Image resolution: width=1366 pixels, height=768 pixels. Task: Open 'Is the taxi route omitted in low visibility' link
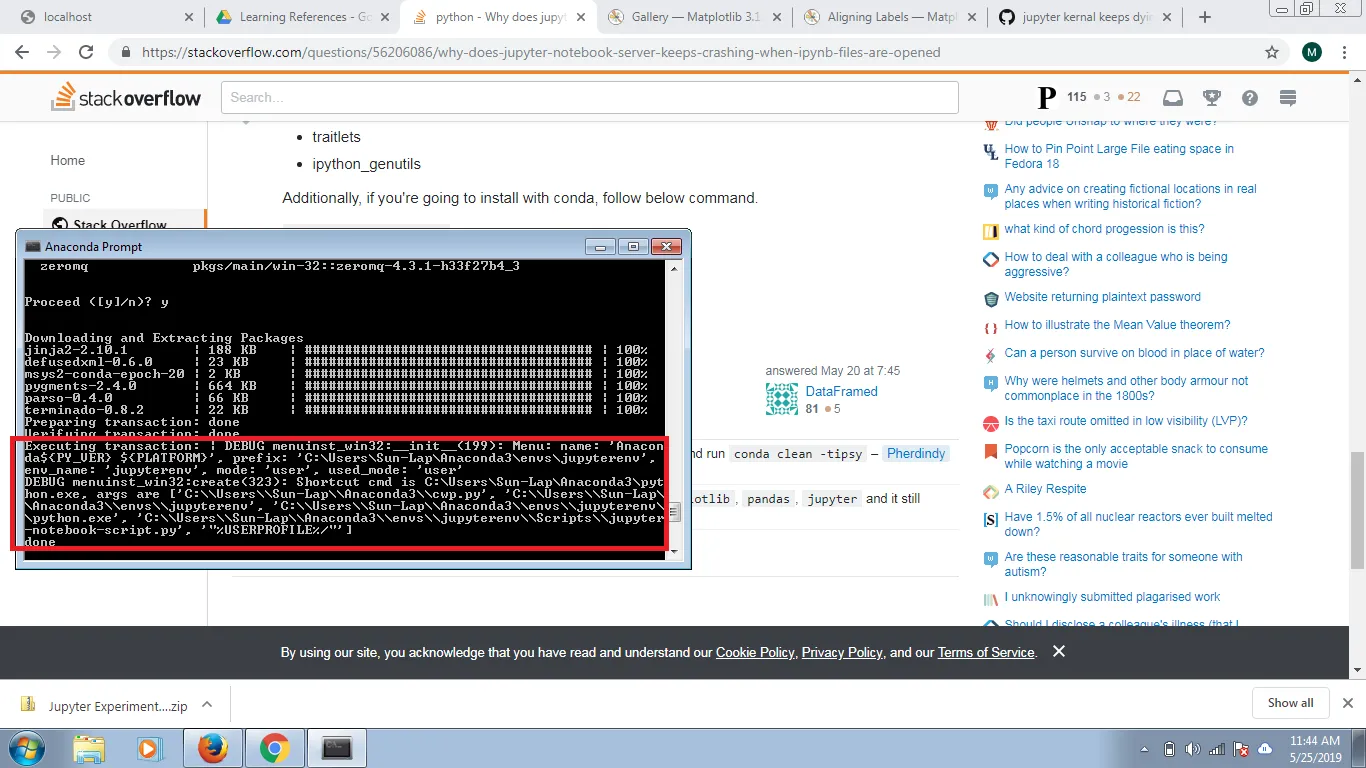click(x=1128, y=421)
